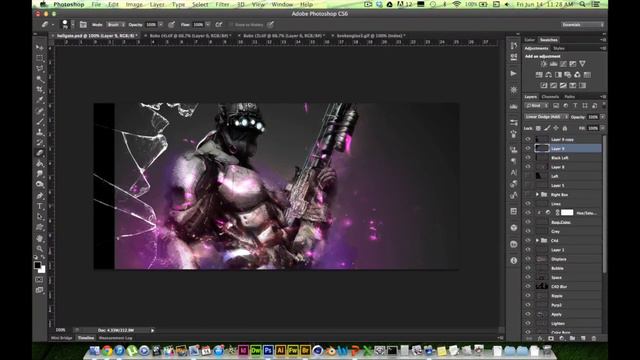Select the Zoom tool
The width and height of the screenshot is (640, 360).
40,248
